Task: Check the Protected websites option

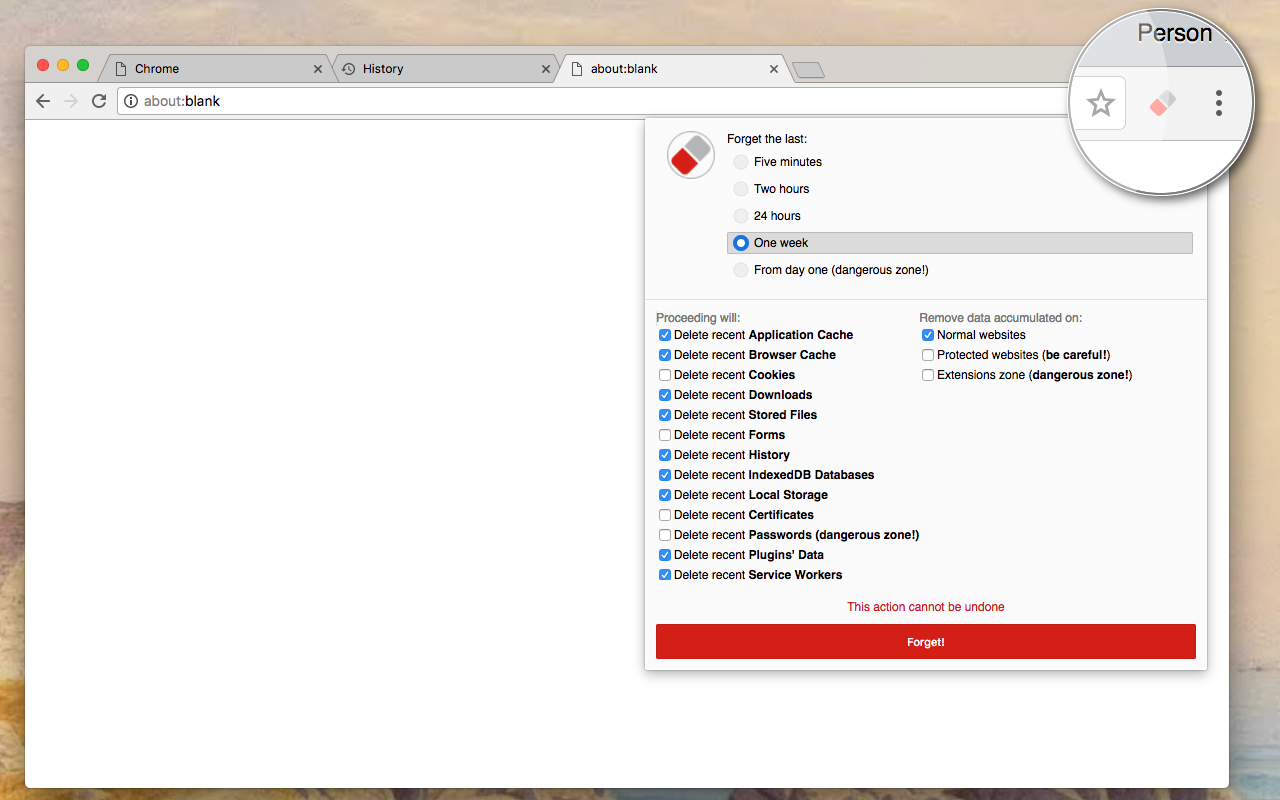Action: pos(927,354)
